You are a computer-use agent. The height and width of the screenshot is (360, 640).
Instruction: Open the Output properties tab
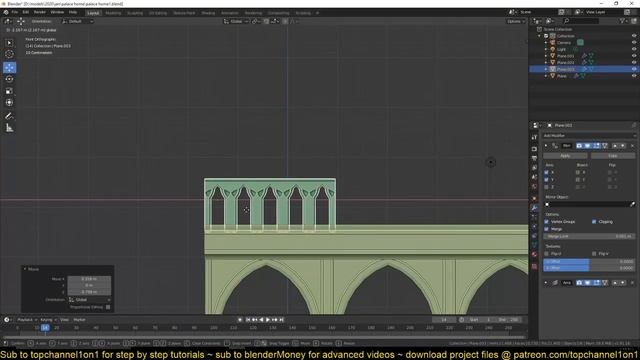[534, 158]
